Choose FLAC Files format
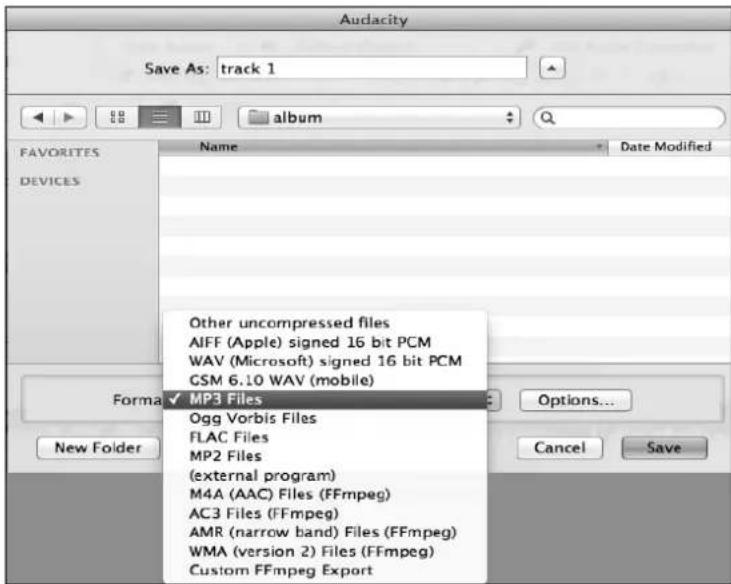731x584 pixels. [x=325, y=437]
